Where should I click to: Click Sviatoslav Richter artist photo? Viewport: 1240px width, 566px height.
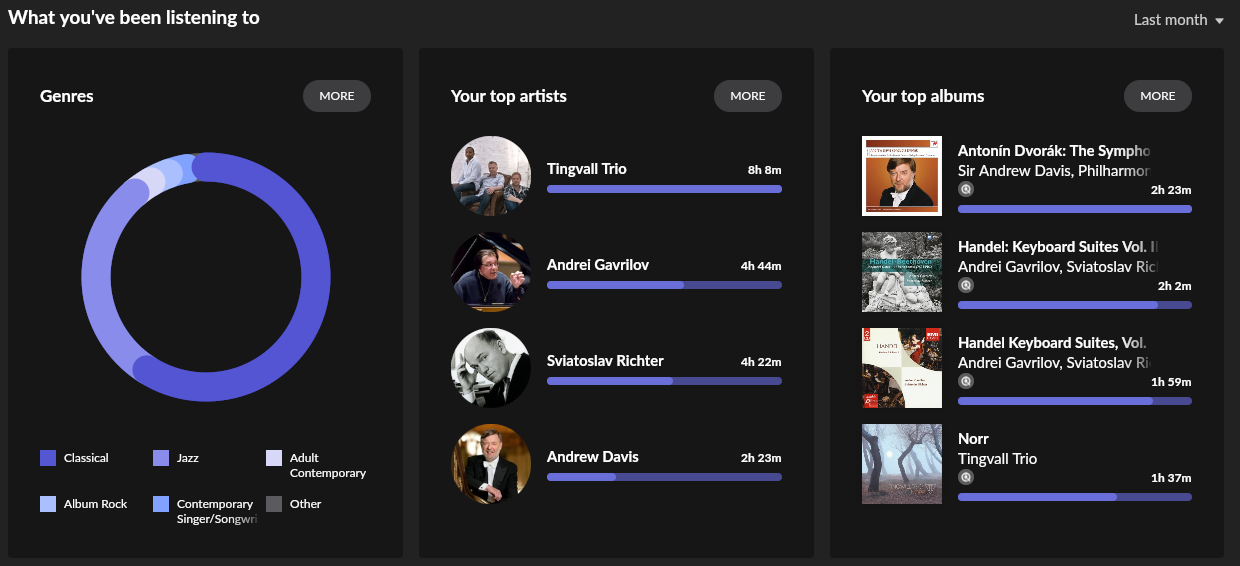491,368
